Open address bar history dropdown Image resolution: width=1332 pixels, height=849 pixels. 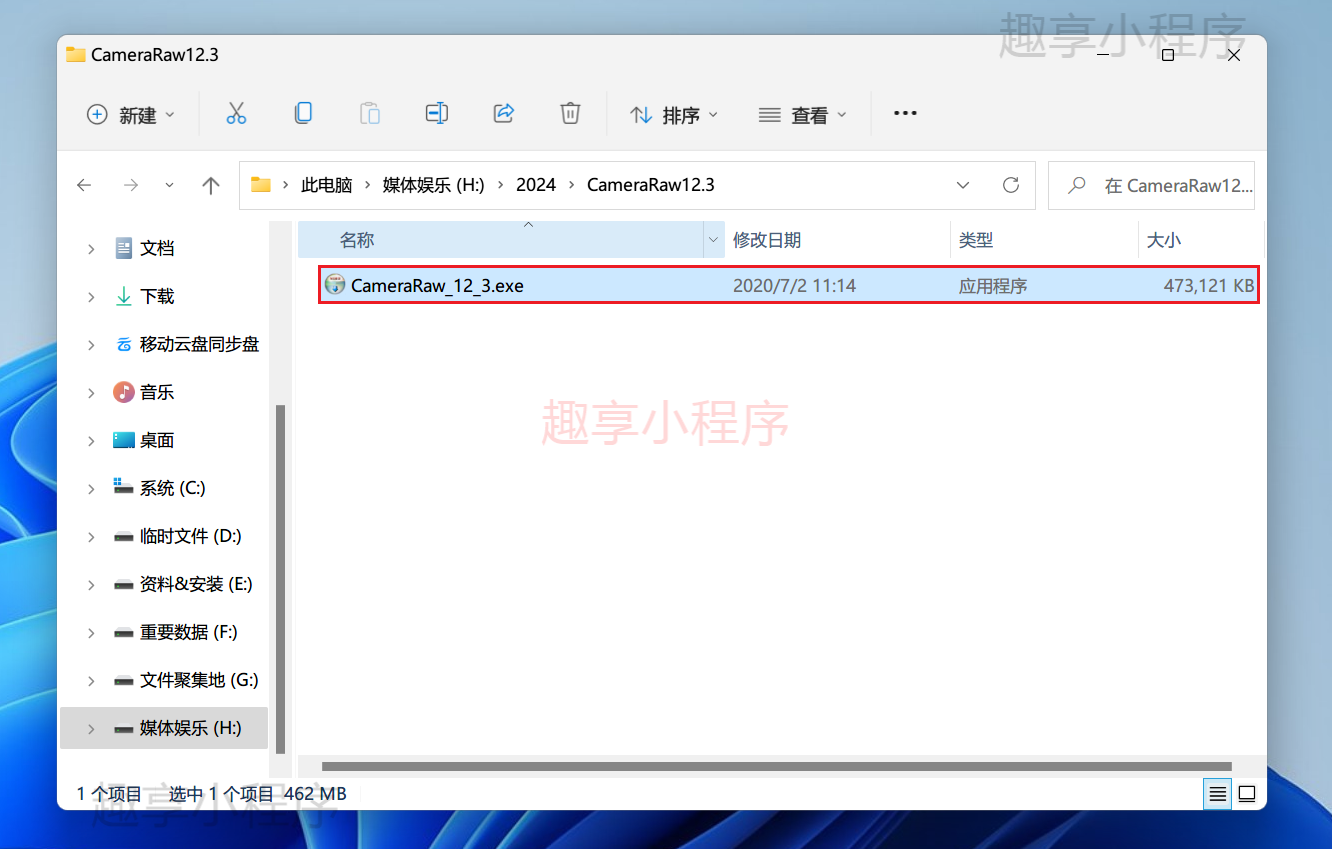[x=963, y=185]
